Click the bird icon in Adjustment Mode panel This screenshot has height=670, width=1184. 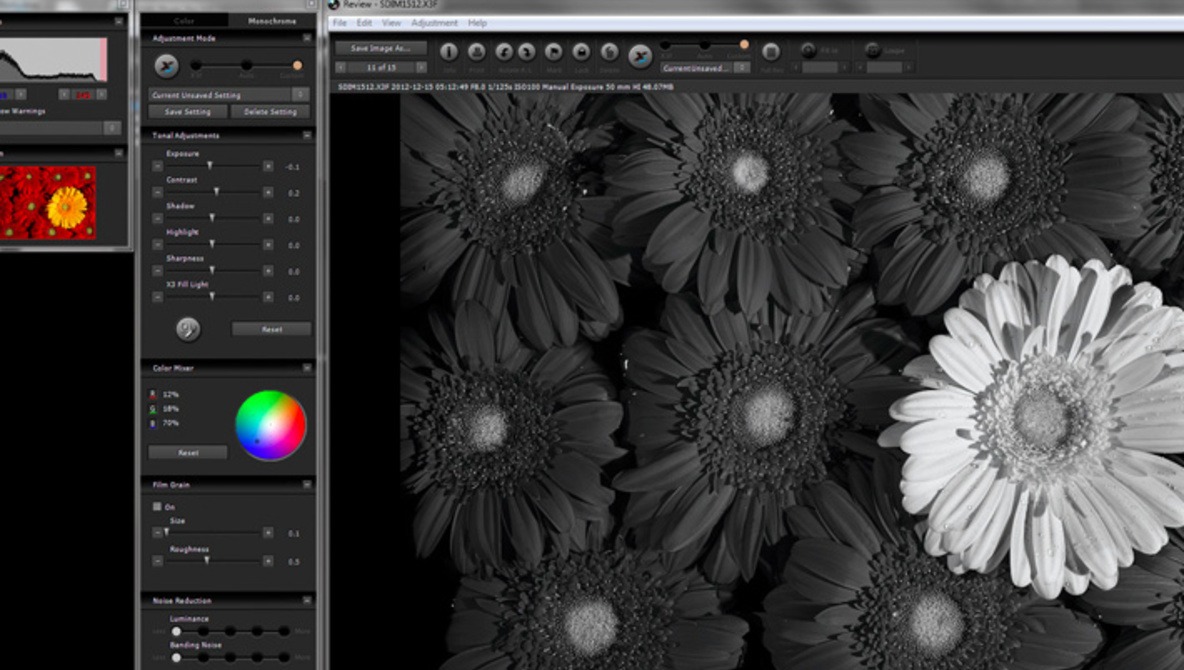coord(166,66)
